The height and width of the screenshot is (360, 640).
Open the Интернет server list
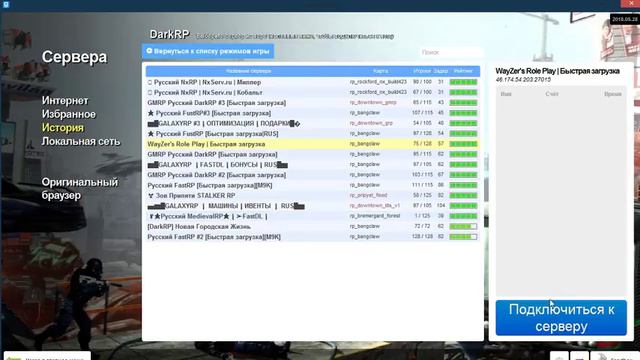point(65,100)
